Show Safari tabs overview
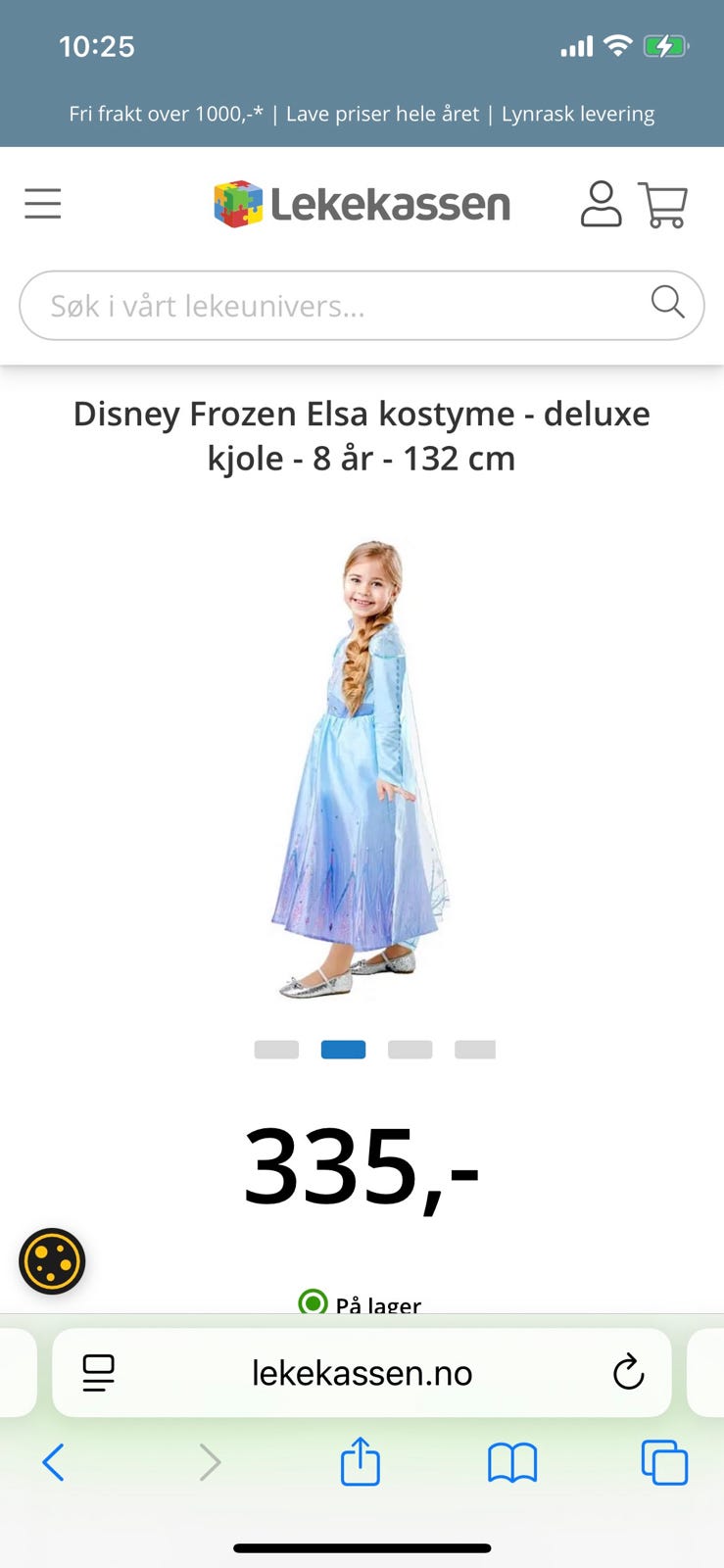This screenshot has height=1568, width=724. [x=664, y=1462]
